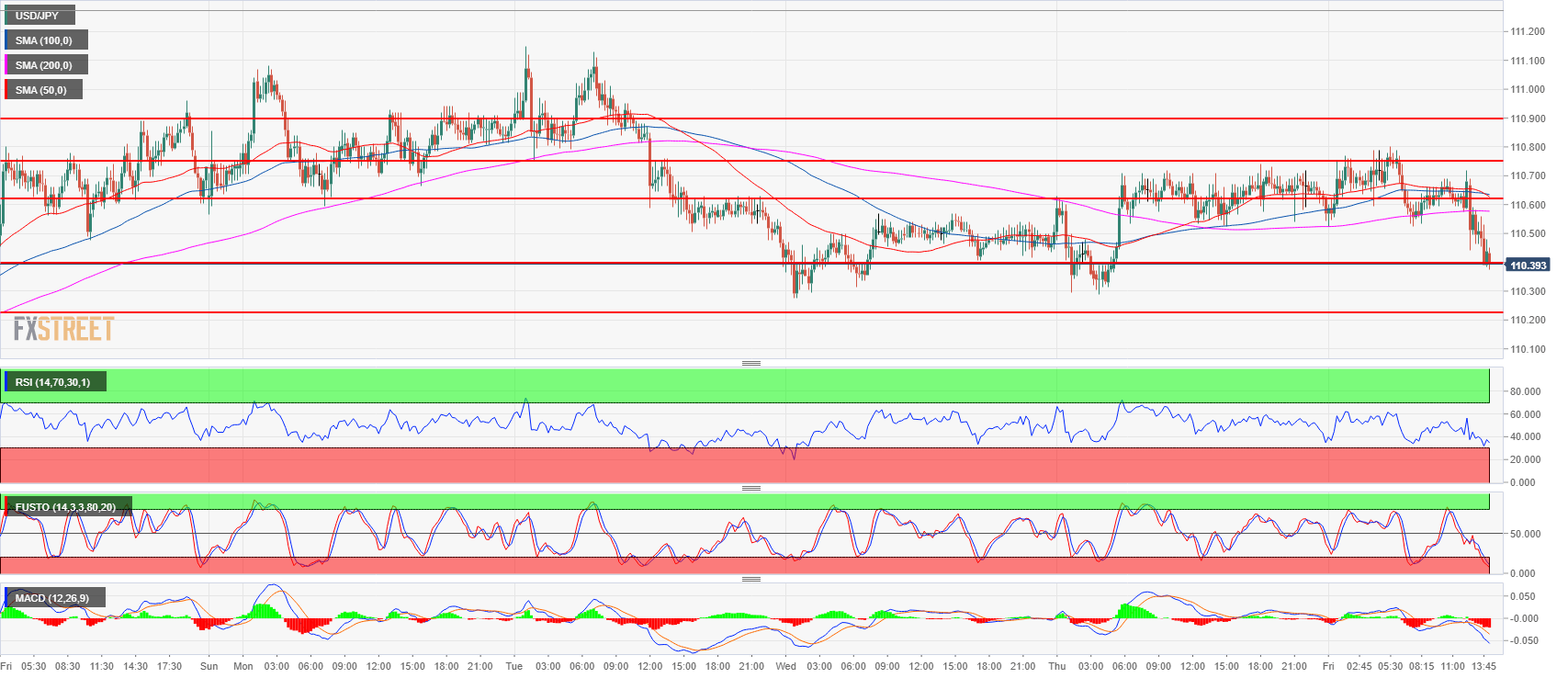Open the FUSTO (14,3,3,80,20) indicator label
Viewport: 1568px width, 678px height.
point(68,507)
